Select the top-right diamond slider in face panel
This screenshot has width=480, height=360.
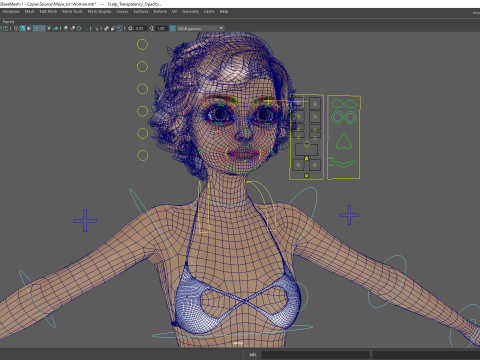(x=315, y=104)
